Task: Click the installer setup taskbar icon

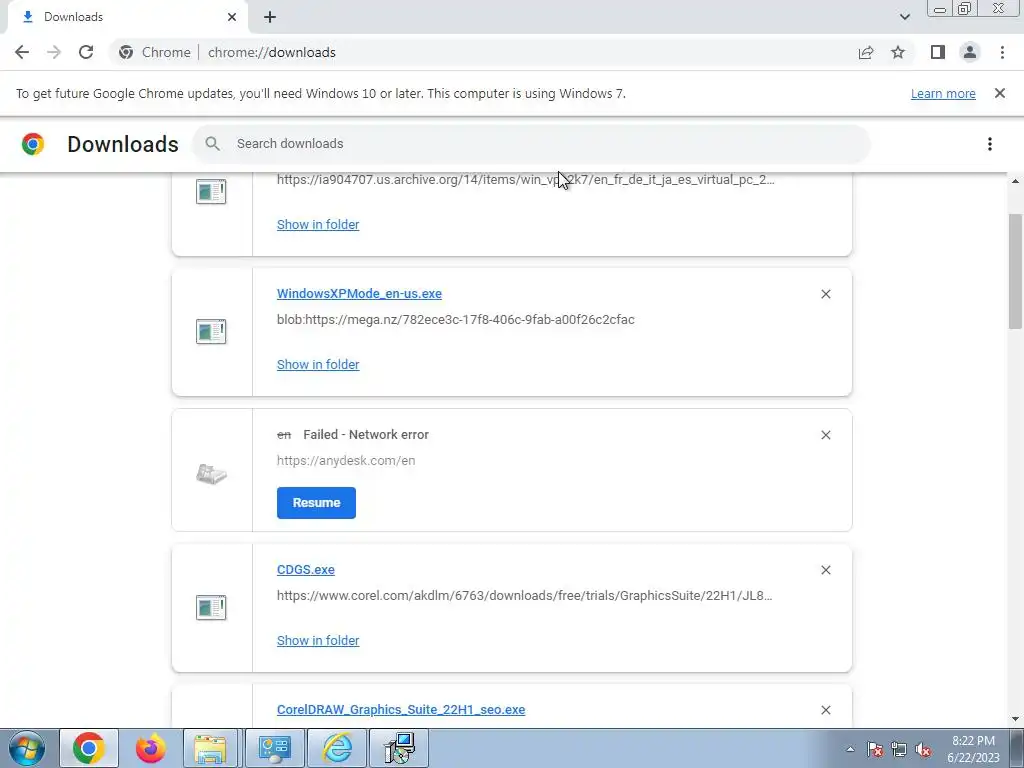Action: point(400,748)
